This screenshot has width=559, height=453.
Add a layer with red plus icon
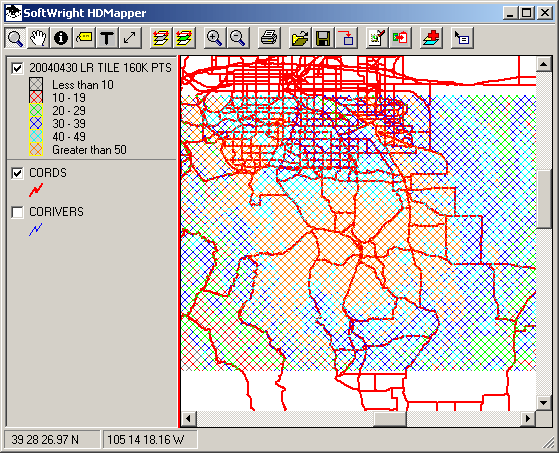coord(431,38)
